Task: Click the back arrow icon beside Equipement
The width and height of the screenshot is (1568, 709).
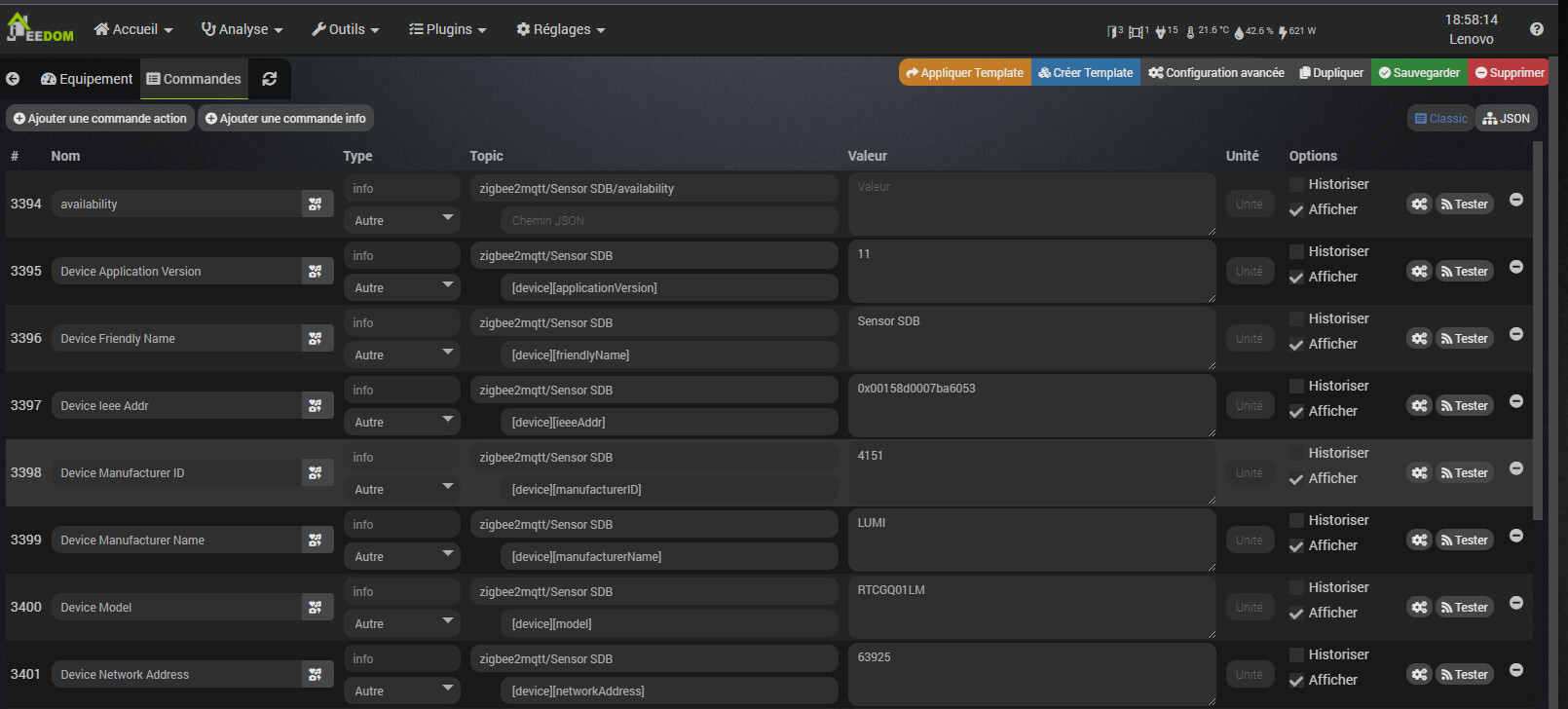Action: [x=13, y=79]
